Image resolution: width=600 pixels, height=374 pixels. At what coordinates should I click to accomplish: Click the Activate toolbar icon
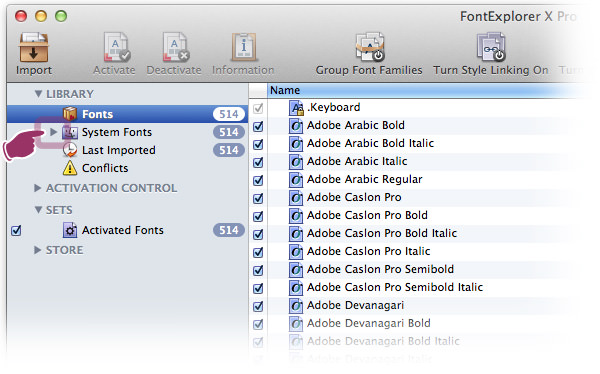[116, 47]
